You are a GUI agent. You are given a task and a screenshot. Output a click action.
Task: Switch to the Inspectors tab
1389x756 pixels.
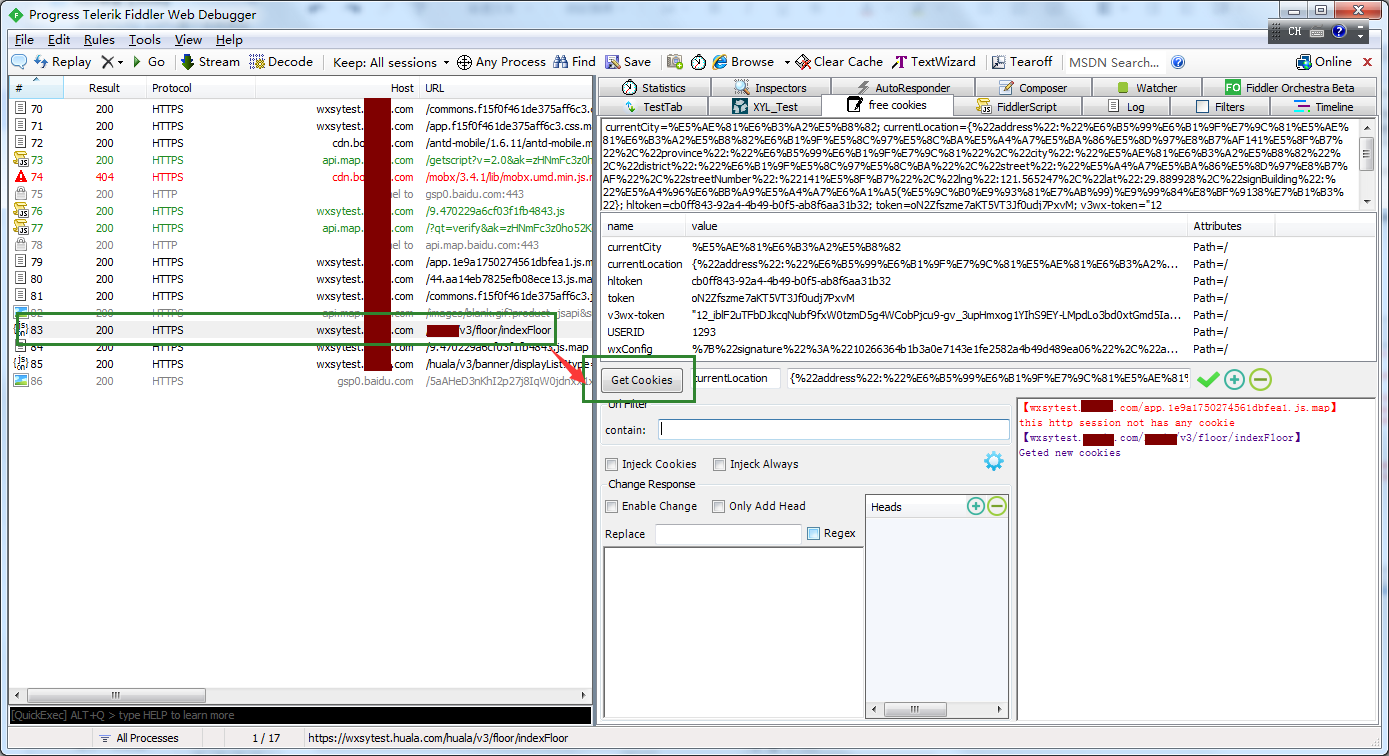tap(771, 88)
